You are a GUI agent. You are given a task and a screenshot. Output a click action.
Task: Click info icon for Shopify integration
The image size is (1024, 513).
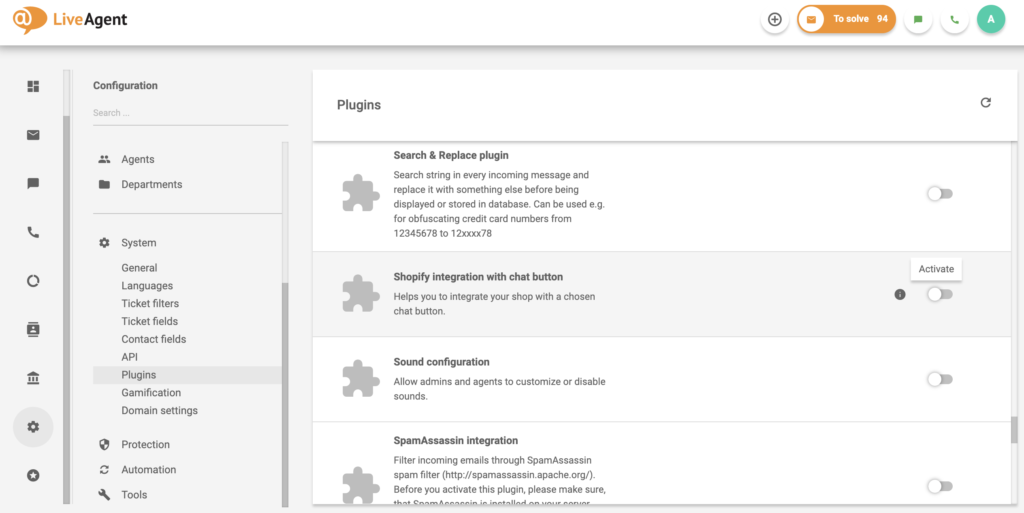900,294
